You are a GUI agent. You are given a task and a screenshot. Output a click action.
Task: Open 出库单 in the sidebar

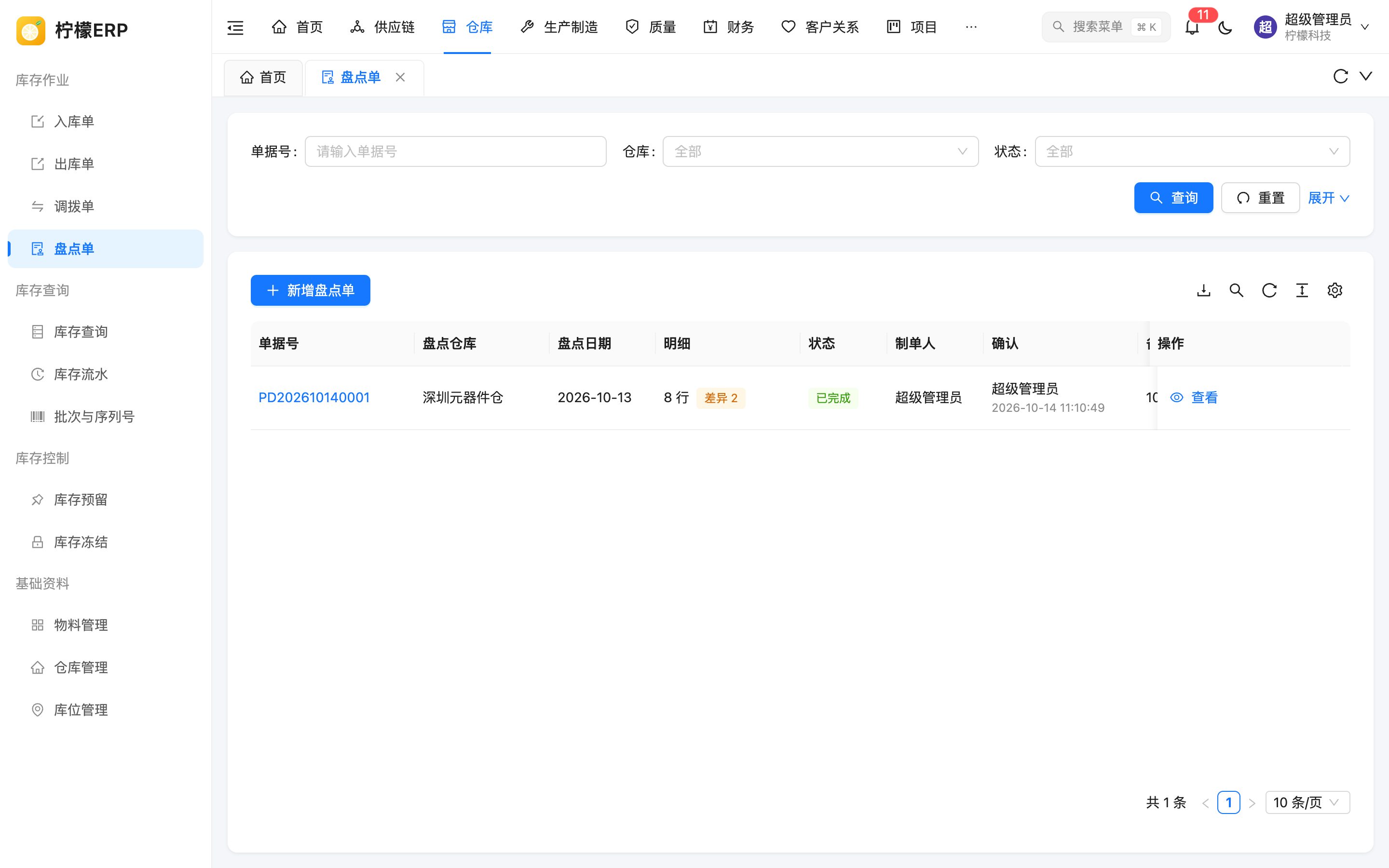coord(106,164)
